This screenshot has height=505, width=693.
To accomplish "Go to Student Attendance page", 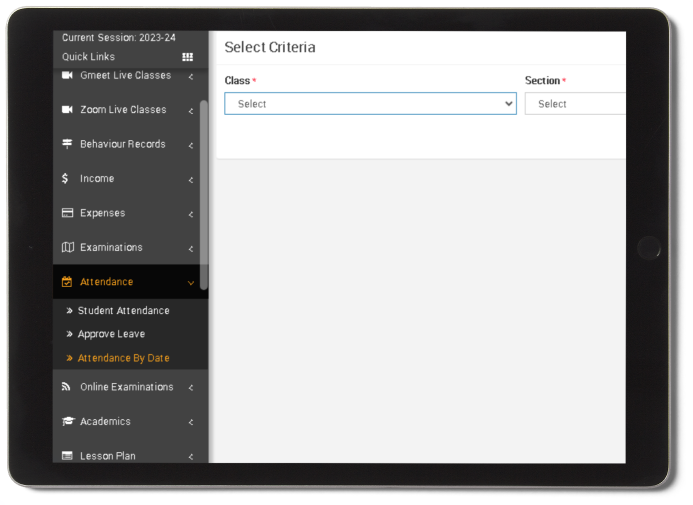I will tap(123, 311).
